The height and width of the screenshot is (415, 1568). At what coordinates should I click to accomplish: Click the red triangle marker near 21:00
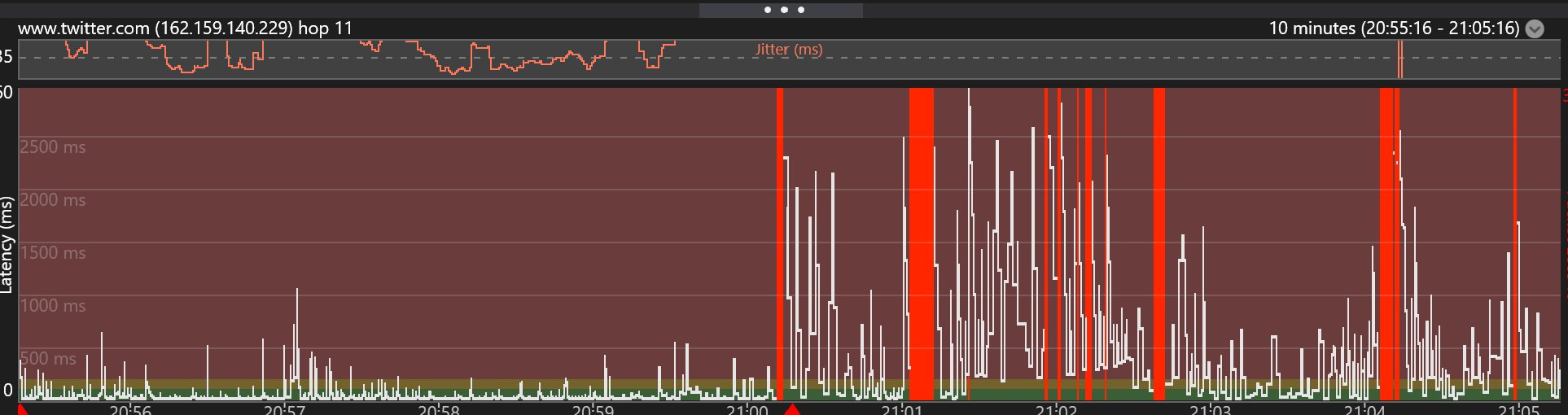[791, 409]
